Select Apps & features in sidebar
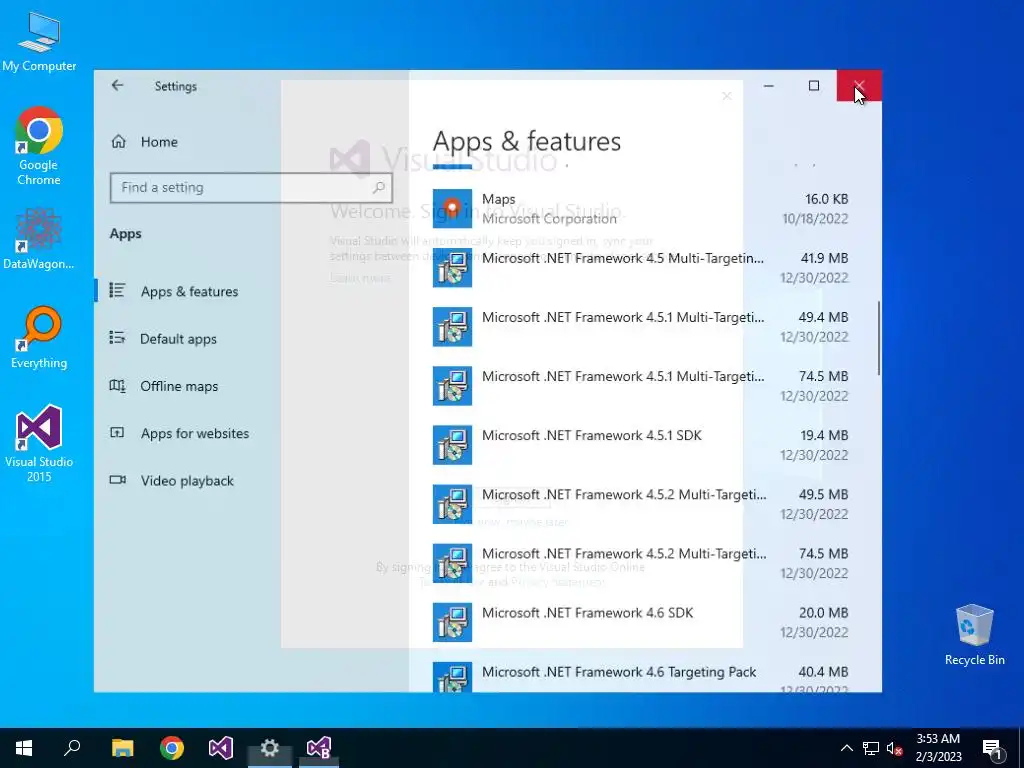 pyautogui.click(x=189, y=291)
